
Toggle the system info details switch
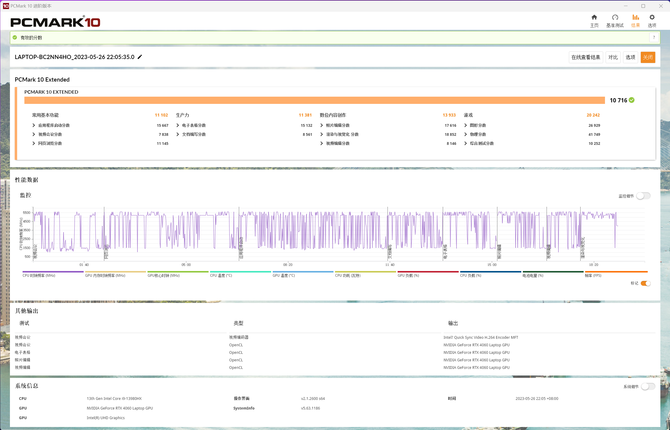point(647,386)
